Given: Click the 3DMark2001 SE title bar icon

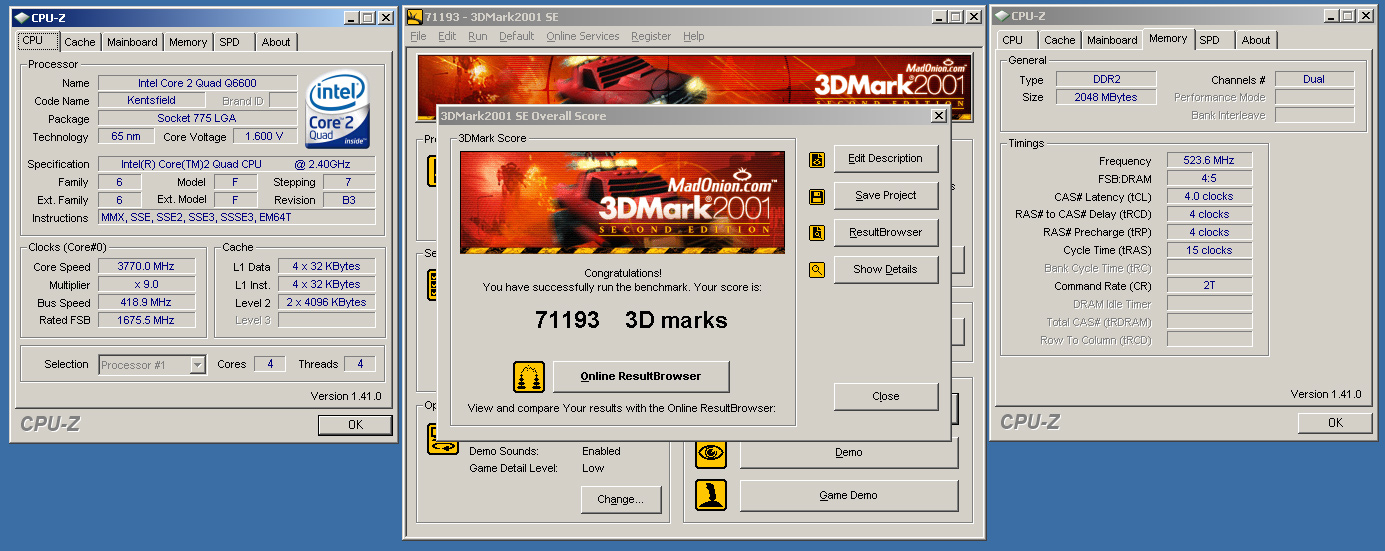Looking at the screenshot, I should [x=415, y=17].
